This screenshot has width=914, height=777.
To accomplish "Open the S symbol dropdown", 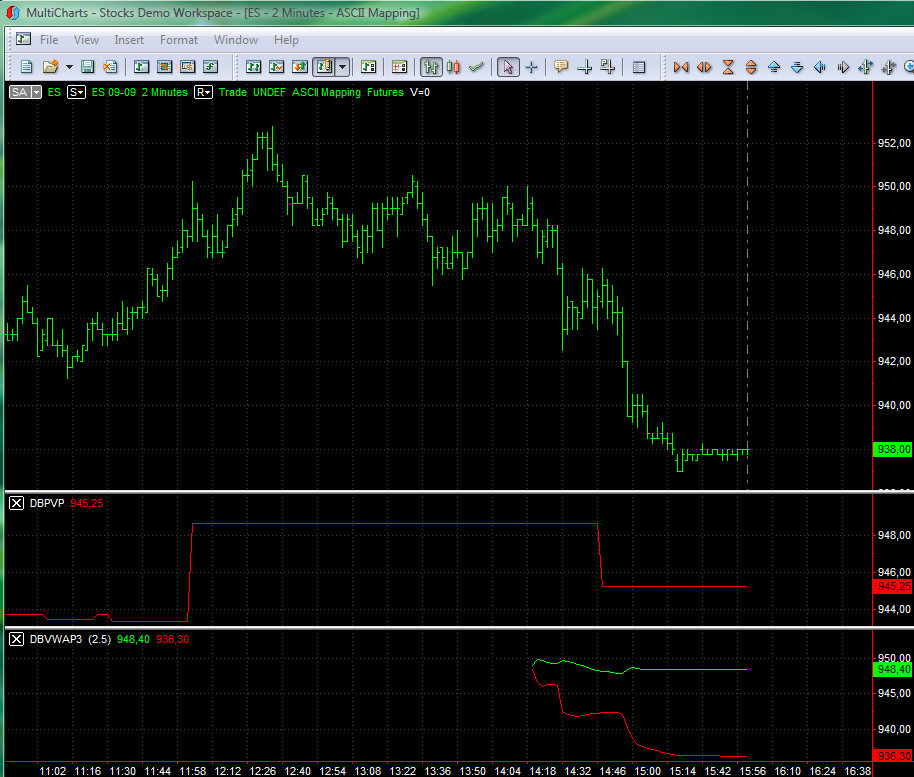I will tap(76, 92).
